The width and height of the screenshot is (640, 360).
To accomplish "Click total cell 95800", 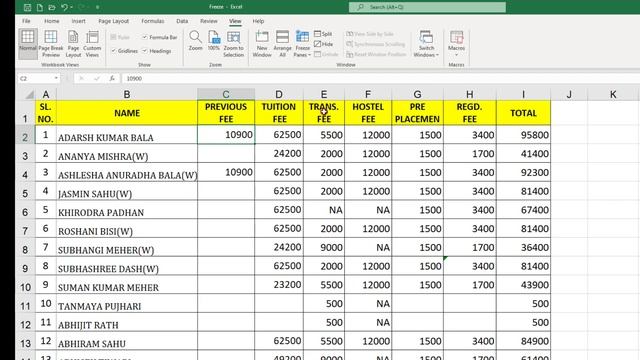I will pos(523,135).
